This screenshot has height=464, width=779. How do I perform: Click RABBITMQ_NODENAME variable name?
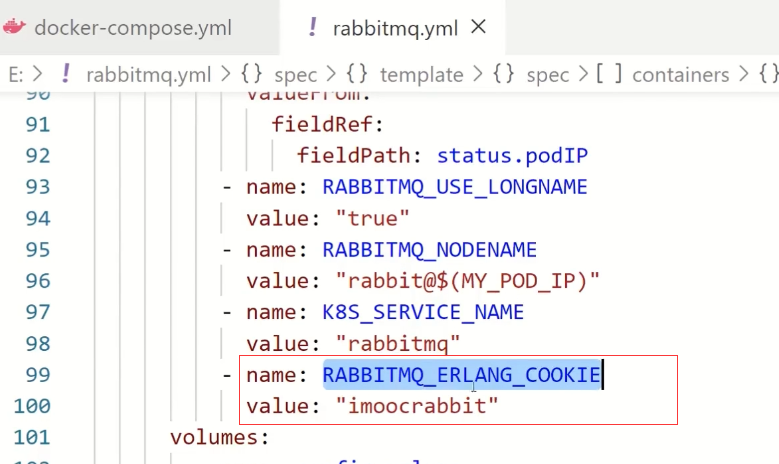tap(430, 249)
